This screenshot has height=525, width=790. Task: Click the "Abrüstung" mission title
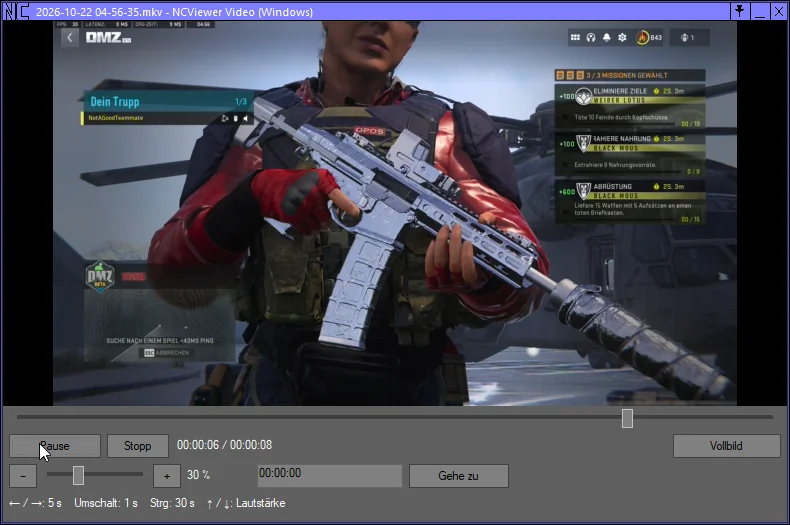(612, 186)
